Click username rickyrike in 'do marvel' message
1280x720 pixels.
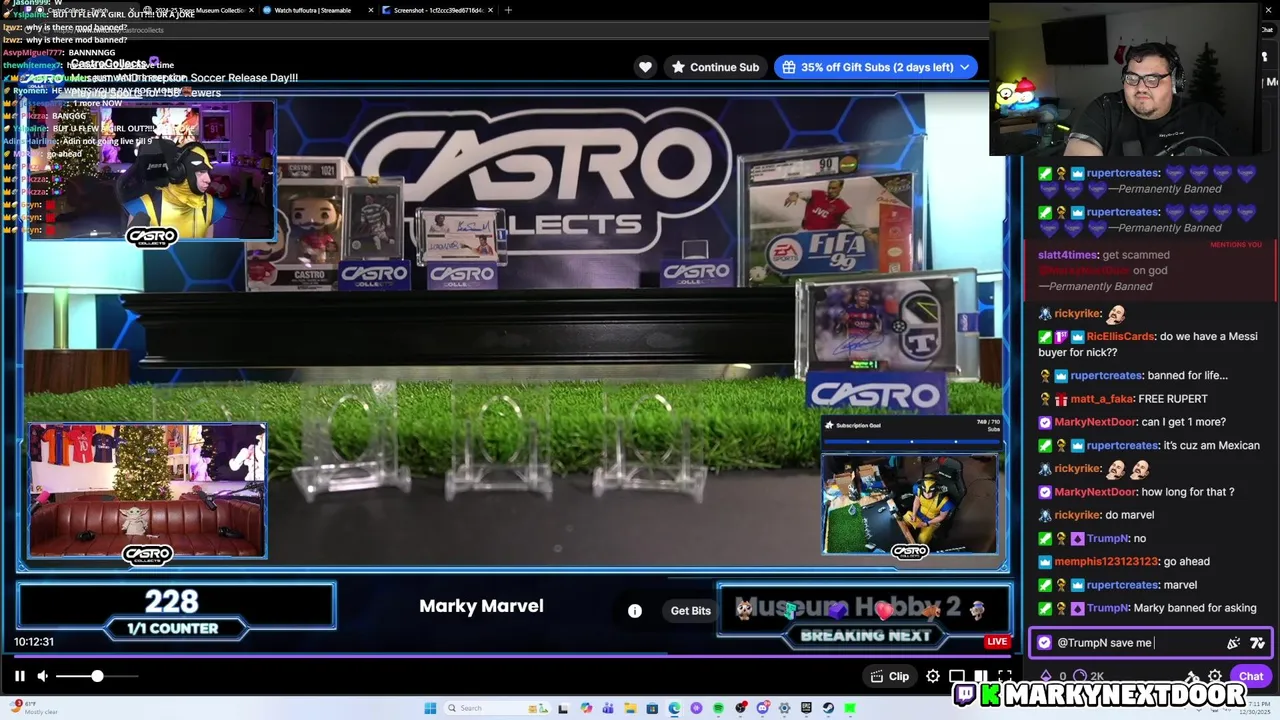pyautogui.click(x=1077, y=515)
